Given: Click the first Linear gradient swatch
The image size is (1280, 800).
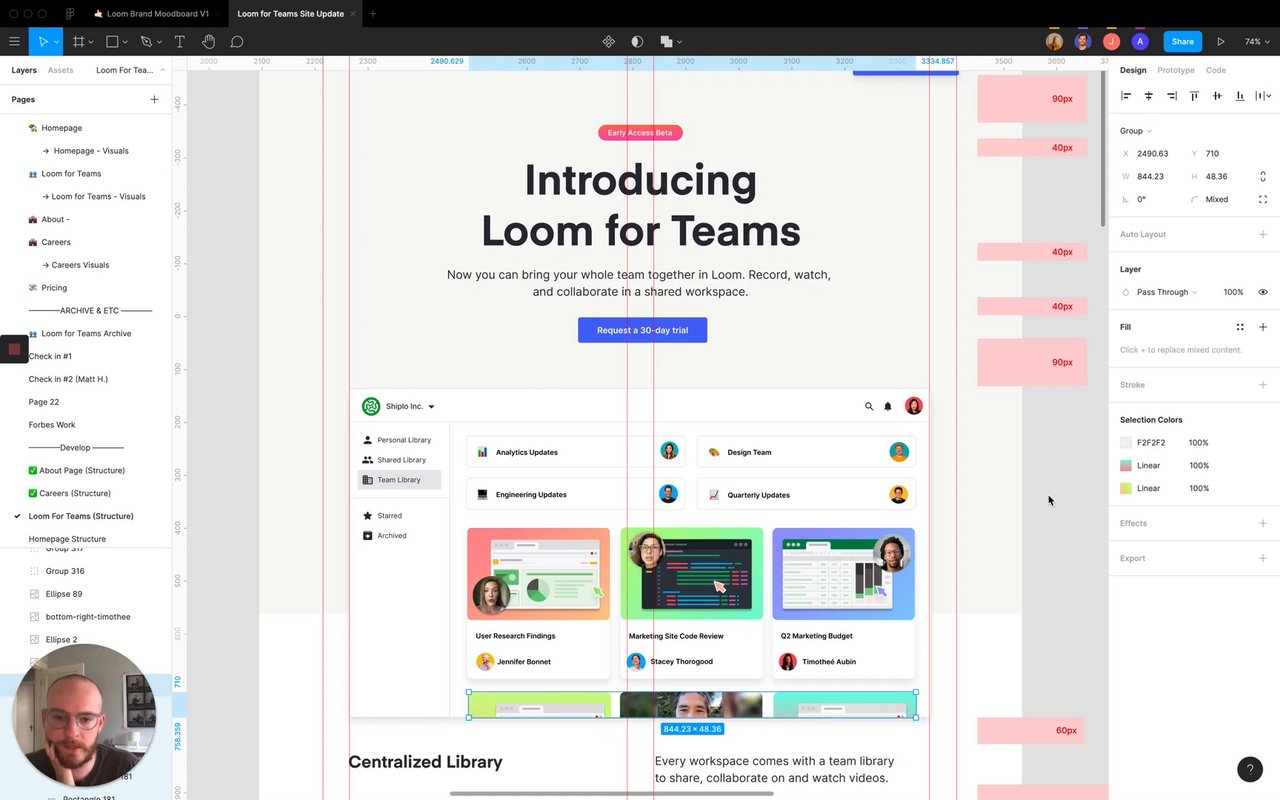Looking at the screenshot, I should 1126,465.
